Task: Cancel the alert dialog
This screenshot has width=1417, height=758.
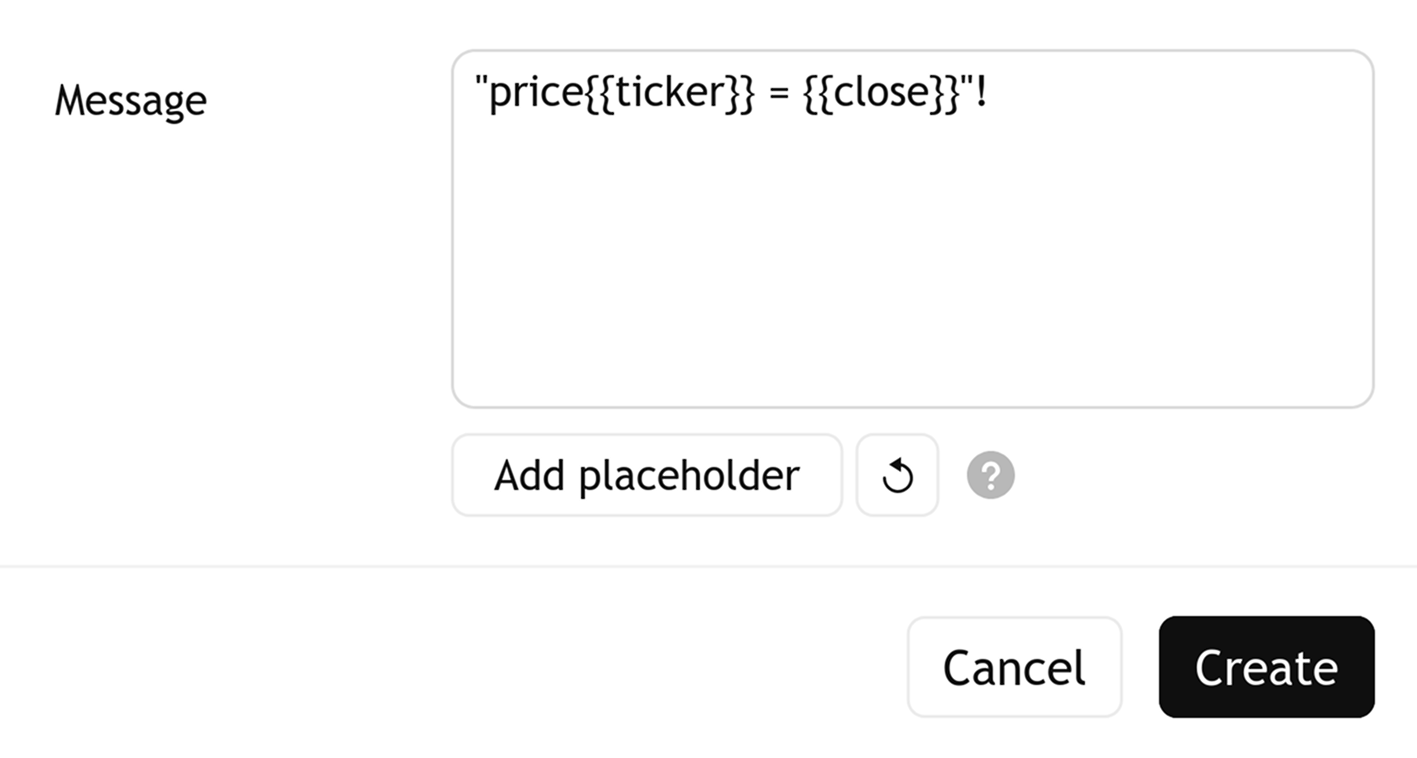Action: click(1014, 667)
